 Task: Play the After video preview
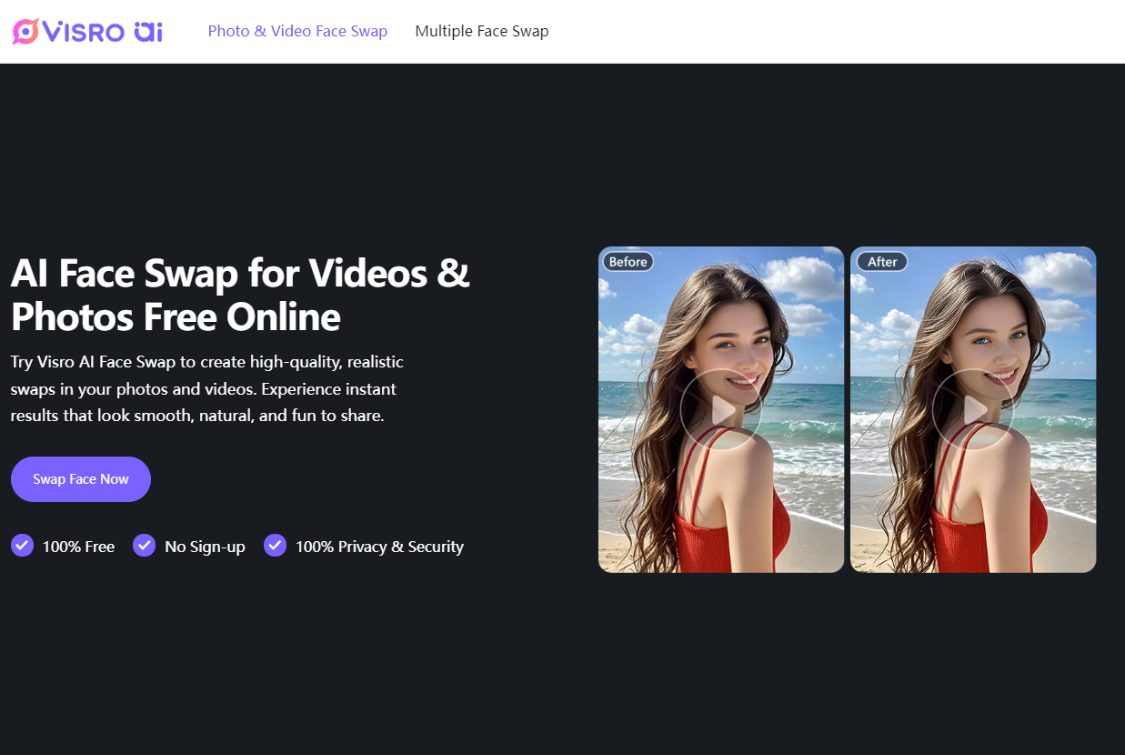(x=972, y=409)
